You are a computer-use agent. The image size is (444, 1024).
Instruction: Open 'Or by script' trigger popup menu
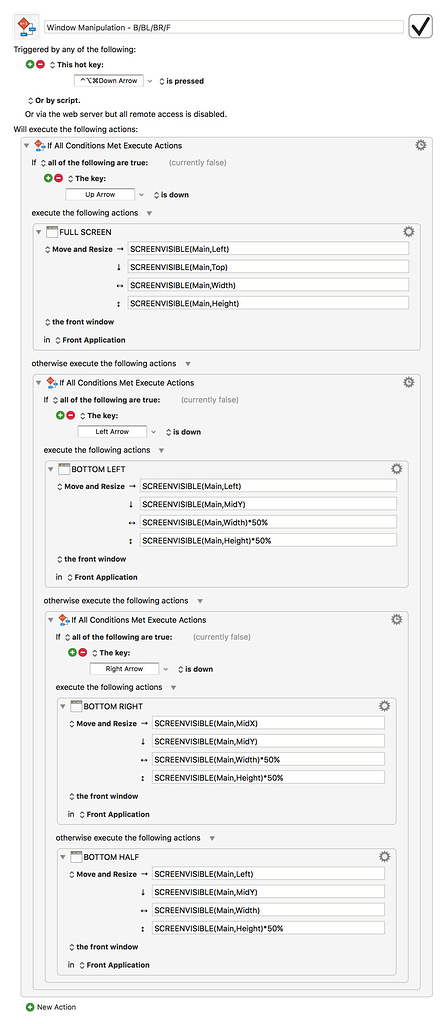click(54, 101)
